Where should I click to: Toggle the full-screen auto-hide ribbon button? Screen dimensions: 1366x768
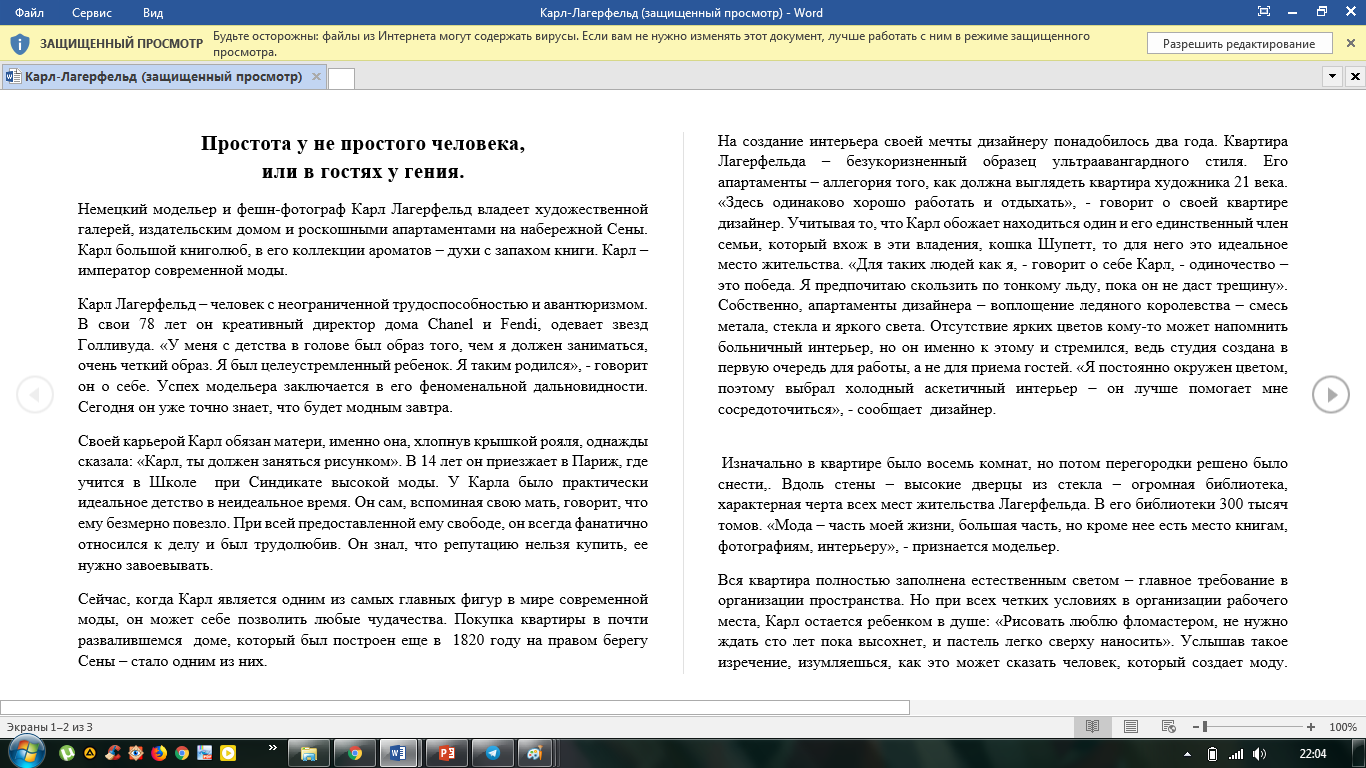coord(1264,12)
